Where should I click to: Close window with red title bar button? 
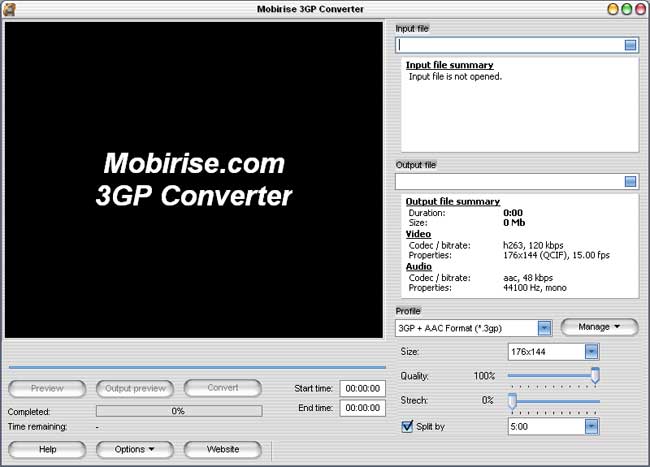[x=640, y=9]
